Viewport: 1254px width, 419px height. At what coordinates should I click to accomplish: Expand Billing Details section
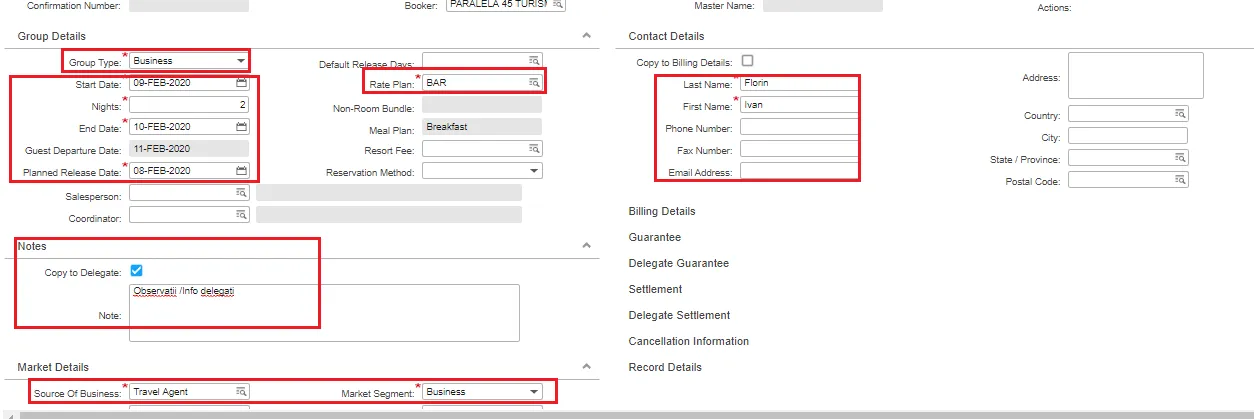(662, 211)
